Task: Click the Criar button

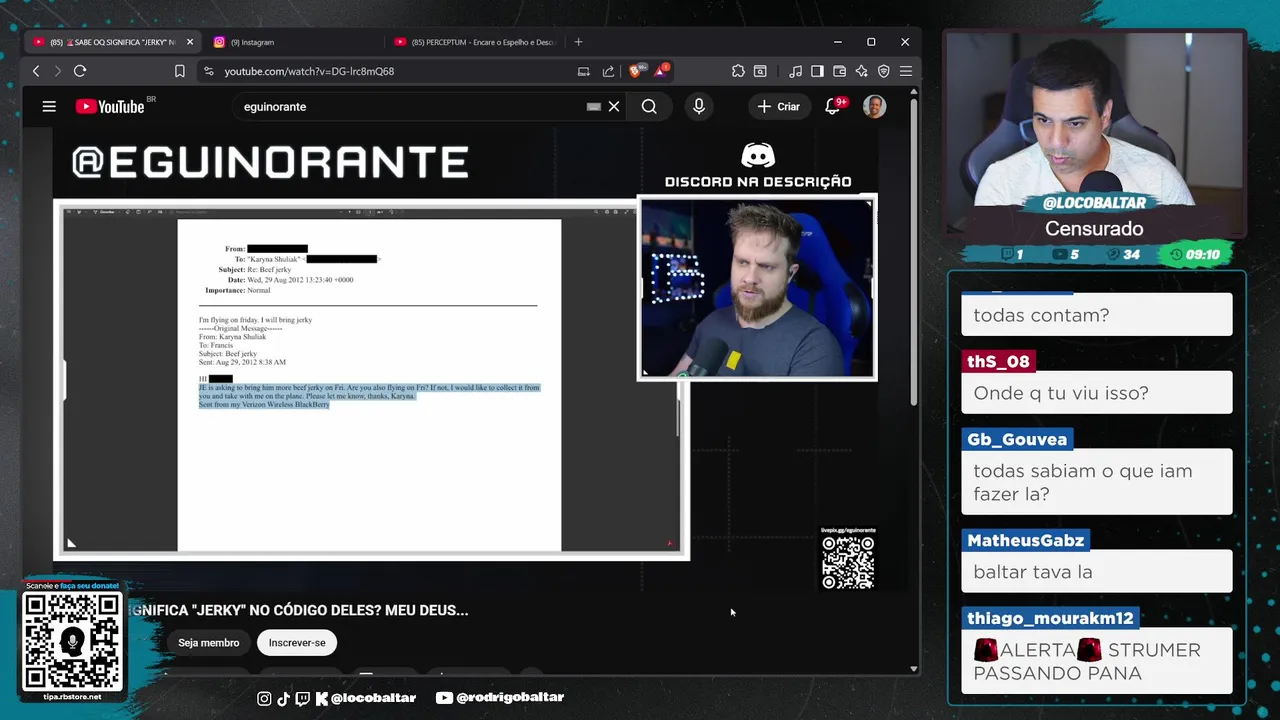Action: tap(779, 106)
